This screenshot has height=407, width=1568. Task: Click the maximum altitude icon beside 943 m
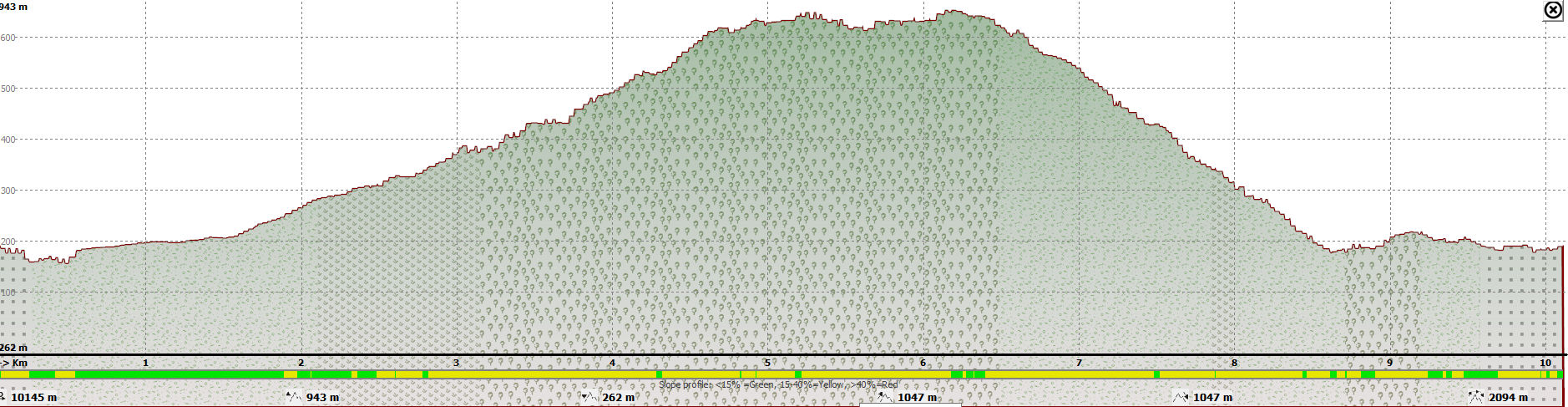click(x=294, y=397)
